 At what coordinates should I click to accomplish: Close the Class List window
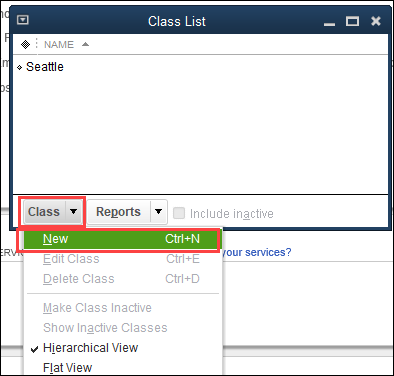click(376, 21)
